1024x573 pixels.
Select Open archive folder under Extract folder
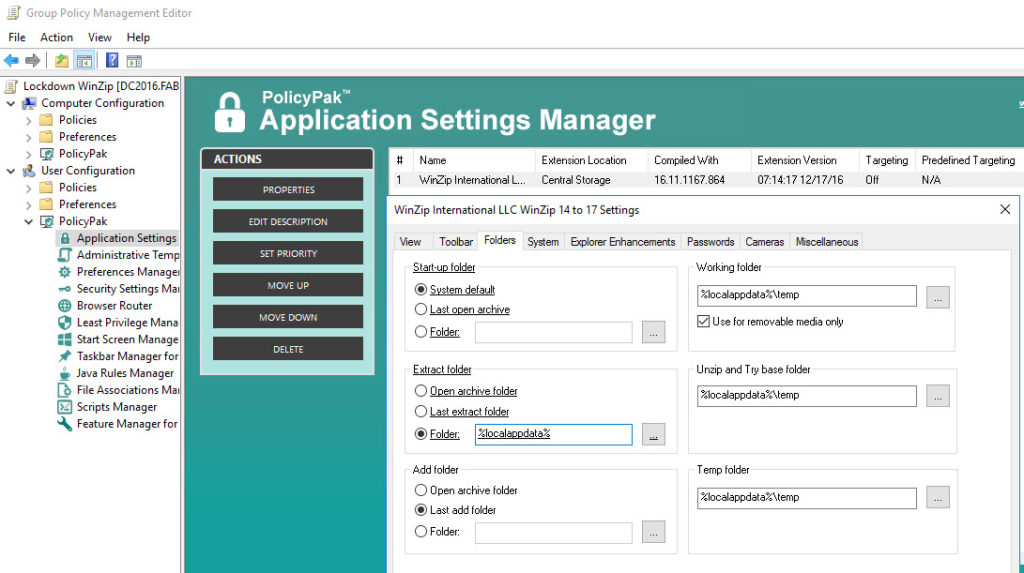click(421, 391)
